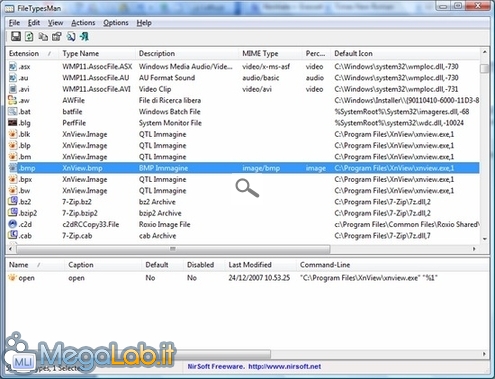The height and width of the screenshot is (379, 495).
Task: Click the Save toolbar icon
Action: coord(16,36)
